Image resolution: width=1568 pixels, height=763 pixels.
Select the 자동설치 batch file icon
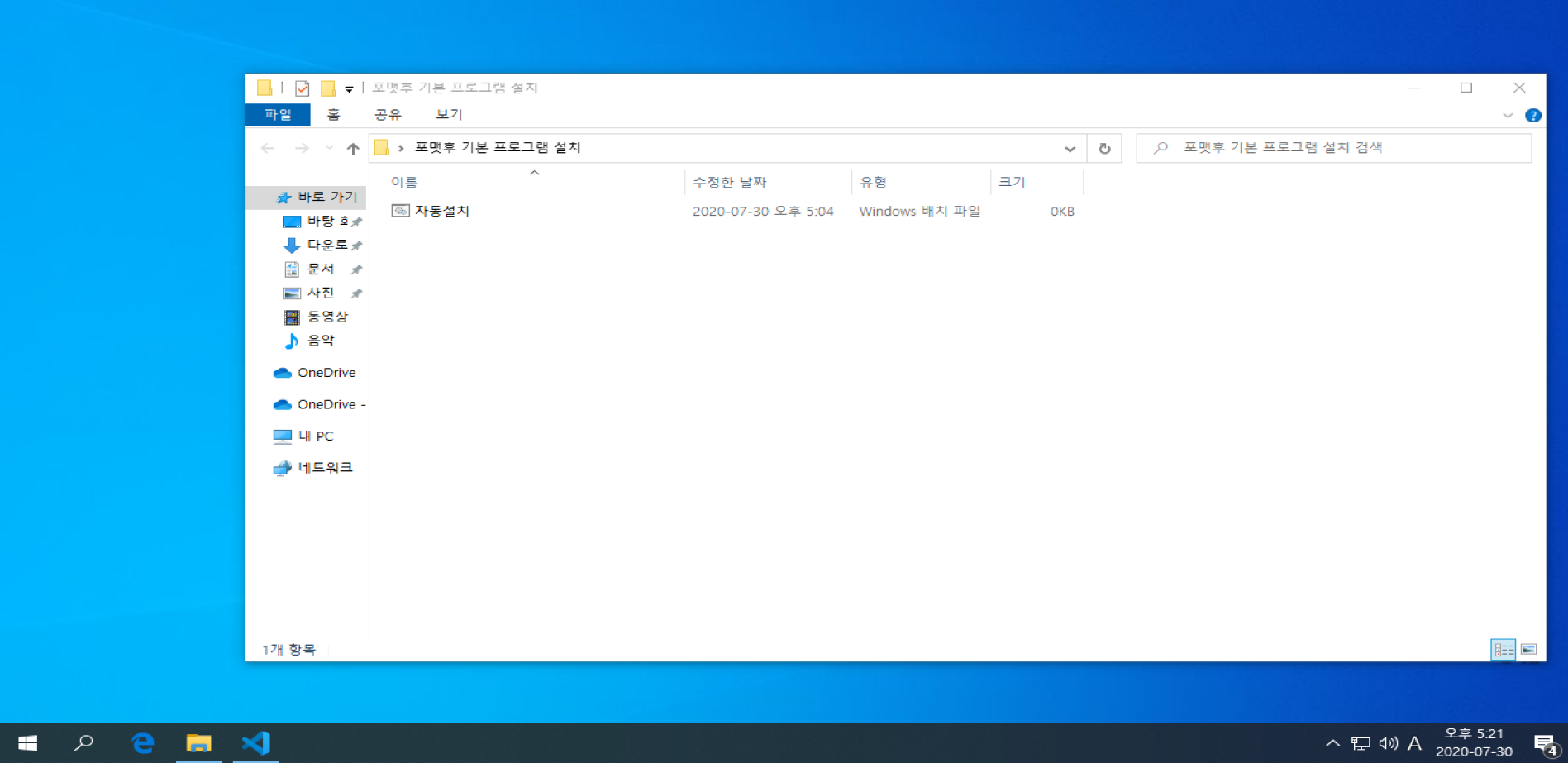click(x=400, y=211)
